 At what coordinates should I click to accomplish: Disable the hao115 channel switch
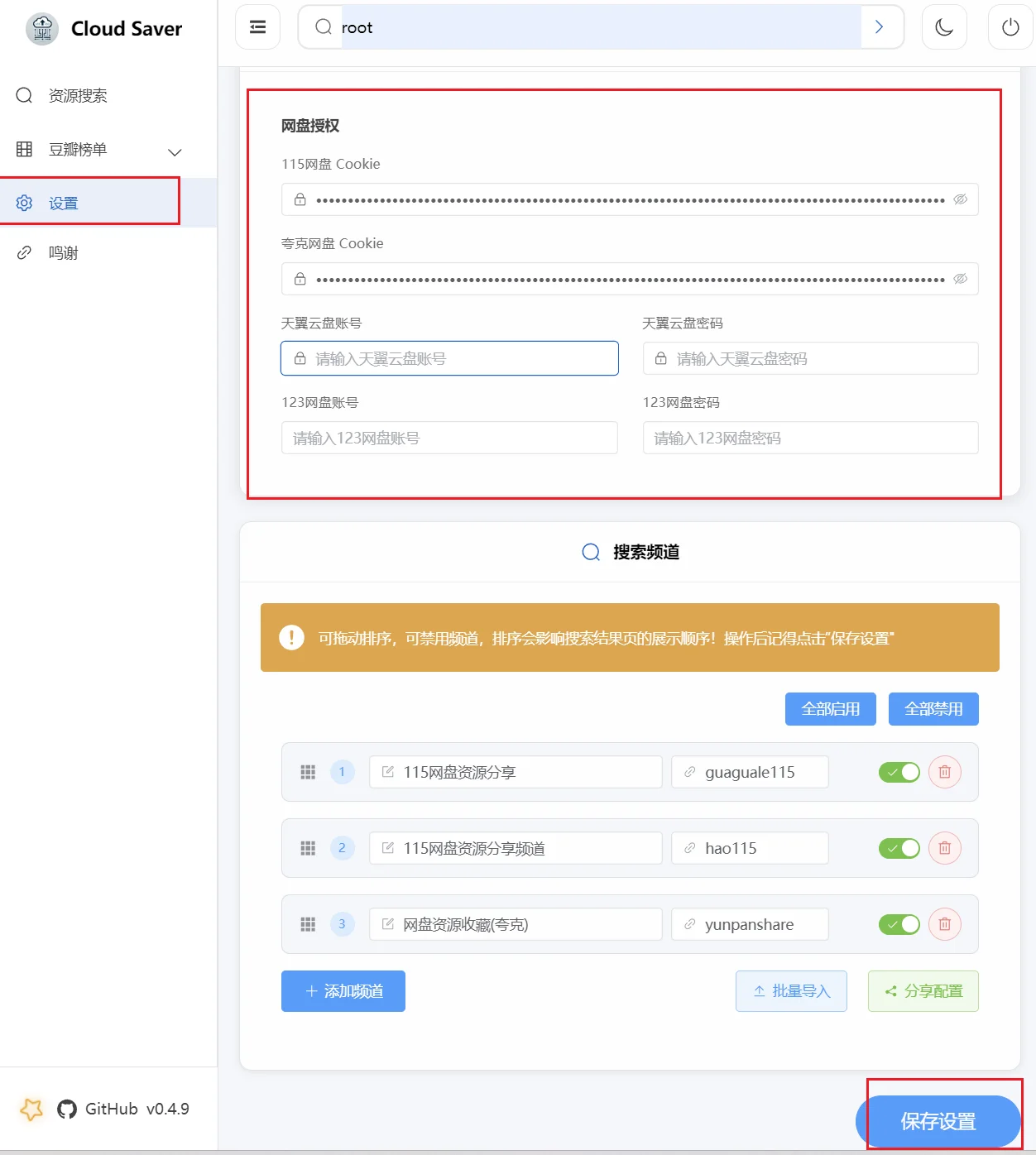click(x=899, y=848)
